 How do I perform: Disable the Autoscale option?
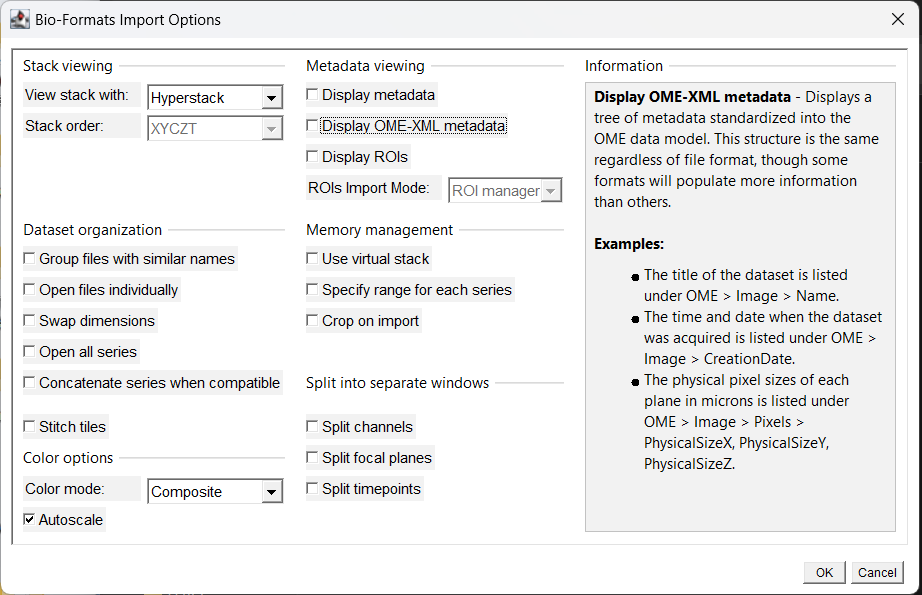29,519
